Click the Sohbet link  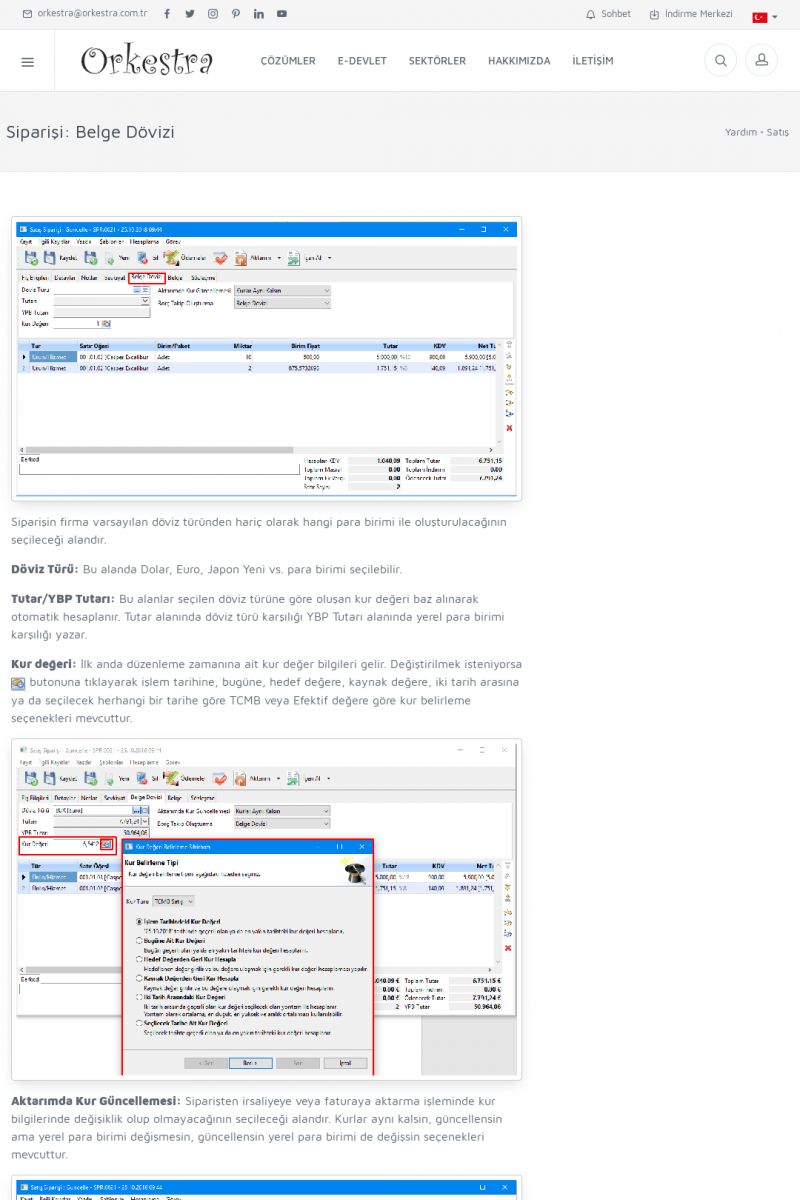tap(608, 14)
